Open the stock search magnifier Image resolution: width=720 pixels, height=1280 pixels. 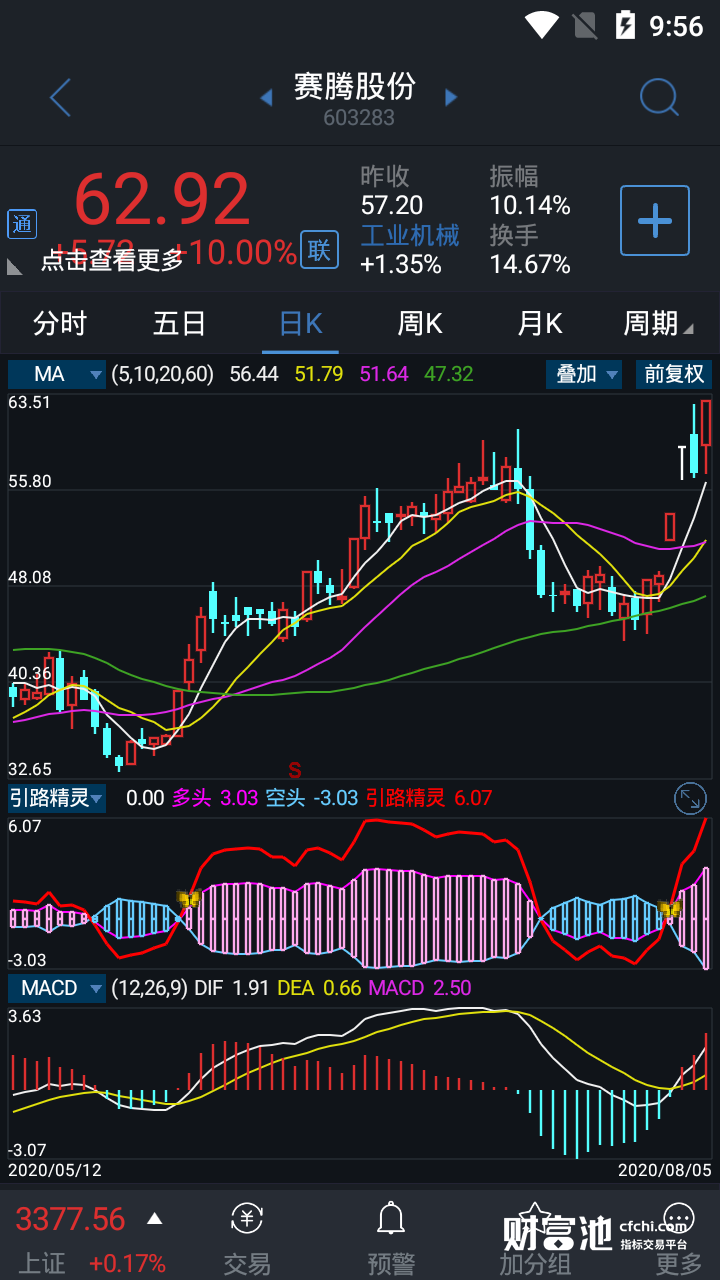(659, 98)
